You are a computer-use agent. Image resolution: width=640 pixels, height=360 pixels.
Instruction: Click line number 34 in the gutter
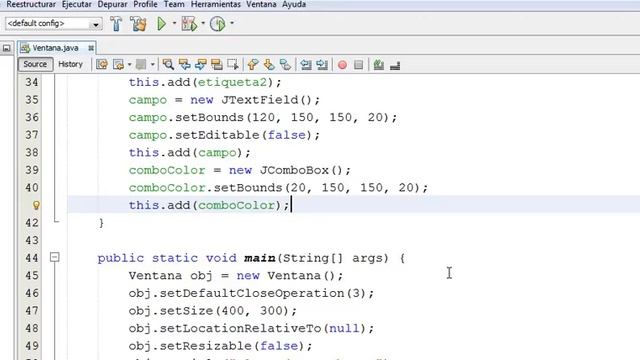tap(32, 82)
